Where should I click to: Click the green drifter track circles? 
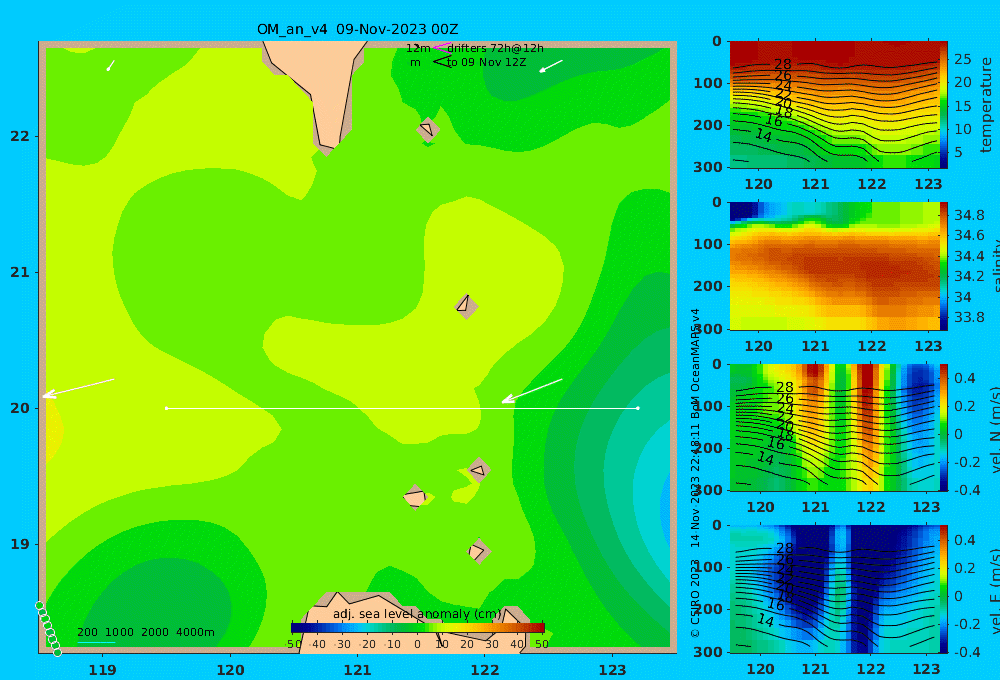48,628
